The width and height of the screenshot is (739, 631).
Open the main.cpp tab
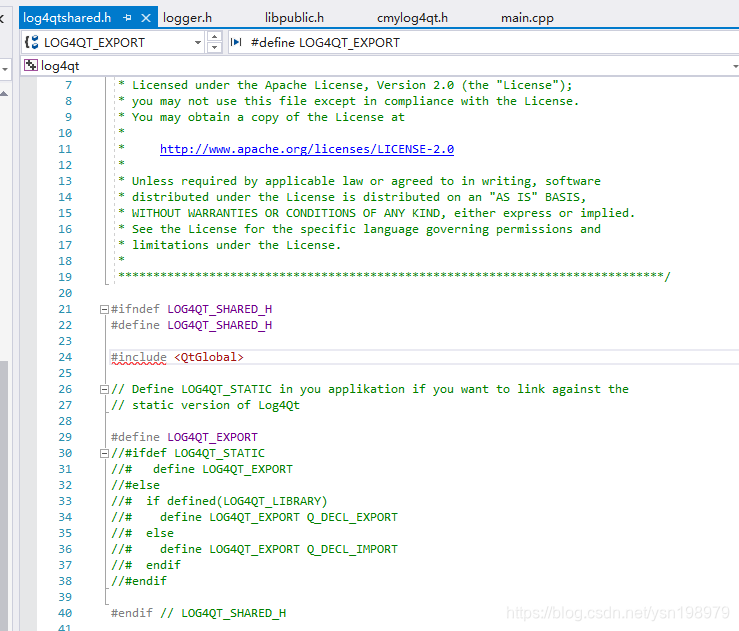527,18
